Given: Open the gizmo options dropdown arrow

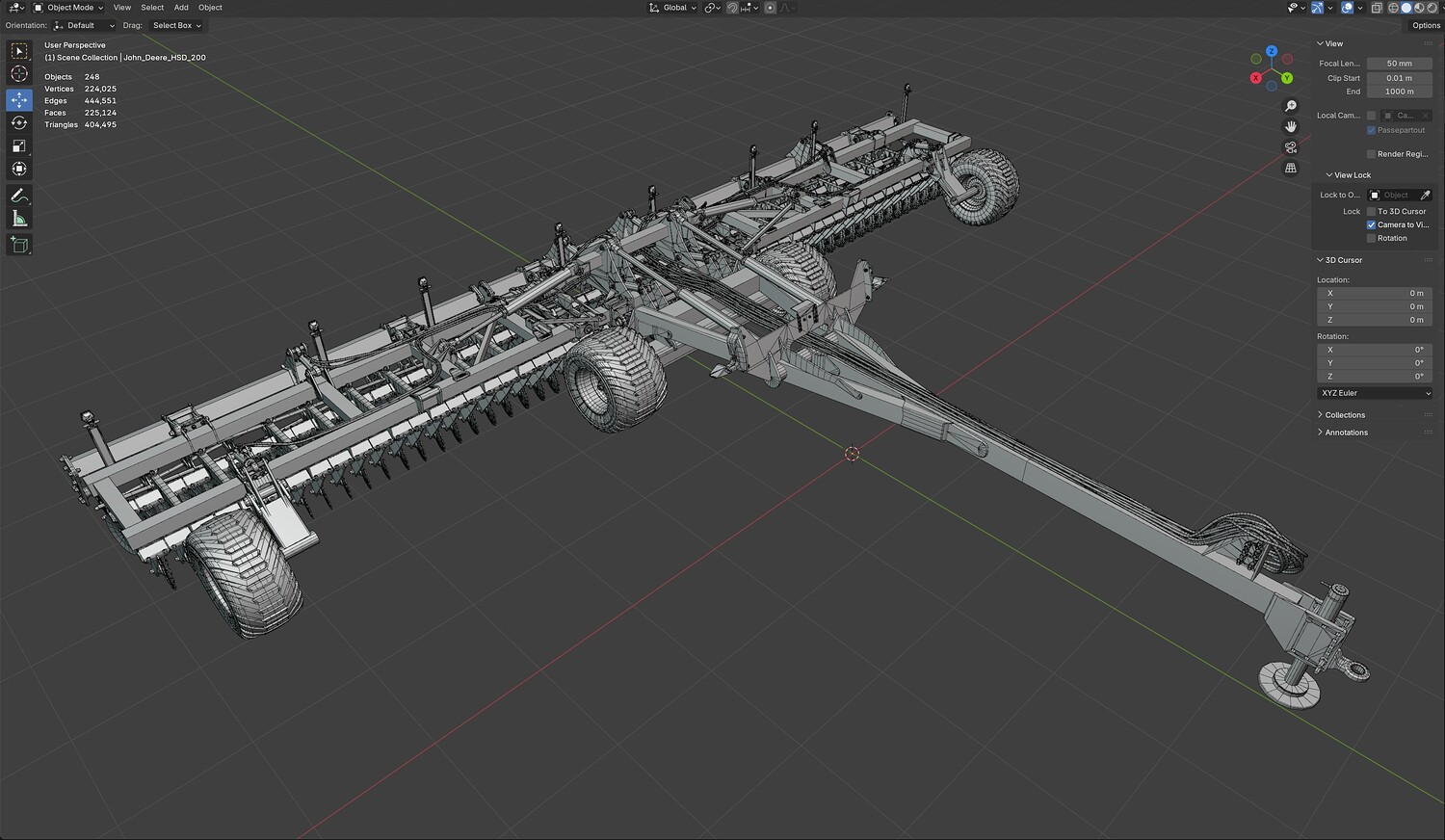Looking at the screenshot, I should tap(1329, 8).
